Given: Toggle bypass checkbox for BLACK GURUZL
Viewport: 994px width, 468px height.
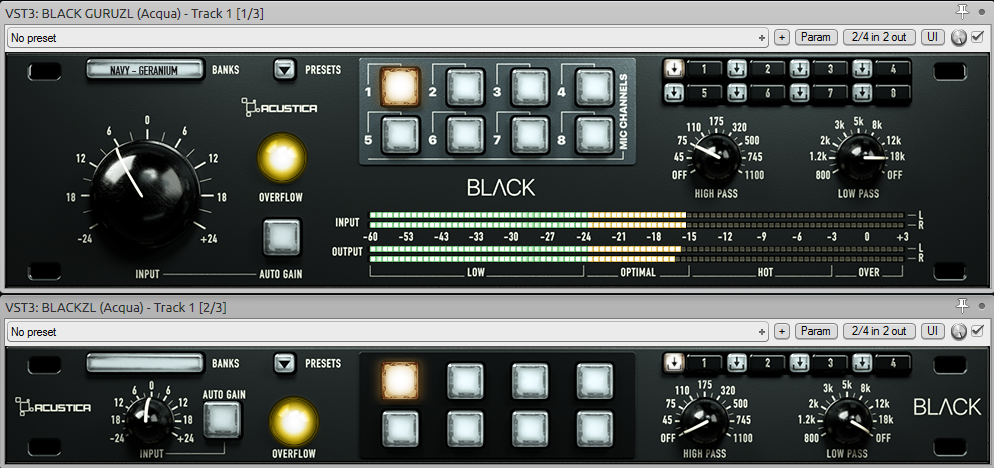Looking at the screenshot, I should (x=978, y=37).
